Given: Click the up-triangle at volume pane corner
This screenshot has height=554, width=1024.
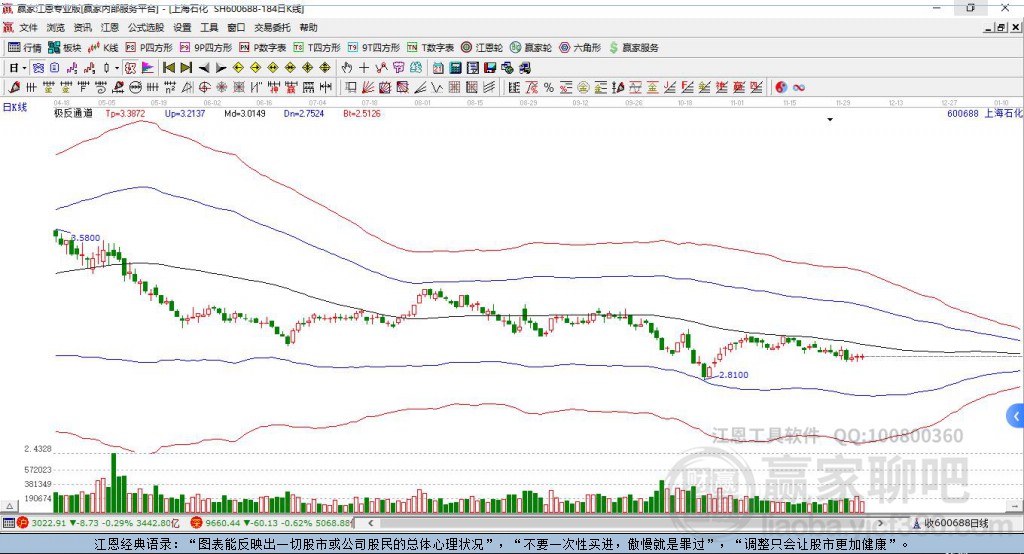Looking at the screenshot, I should pos(9,506).
